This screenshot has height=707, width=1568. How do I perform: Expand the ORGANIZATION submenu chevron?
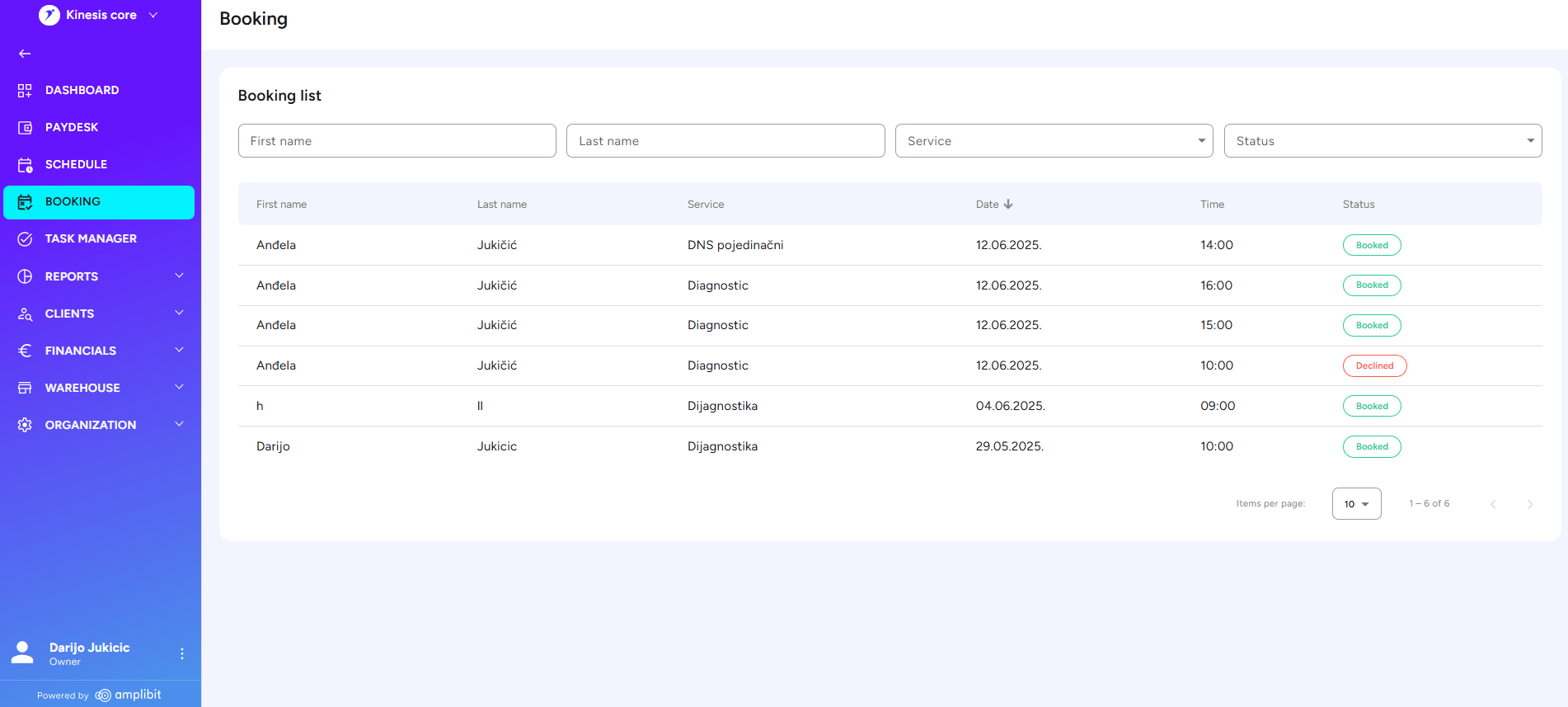[x=179, y=424]
